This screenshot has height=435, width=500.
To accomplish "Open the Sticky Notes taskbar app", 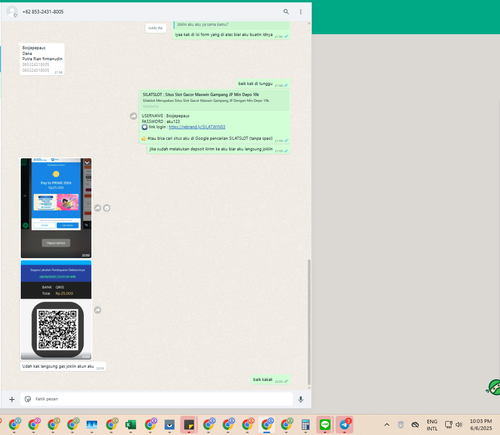I will 189,425.
